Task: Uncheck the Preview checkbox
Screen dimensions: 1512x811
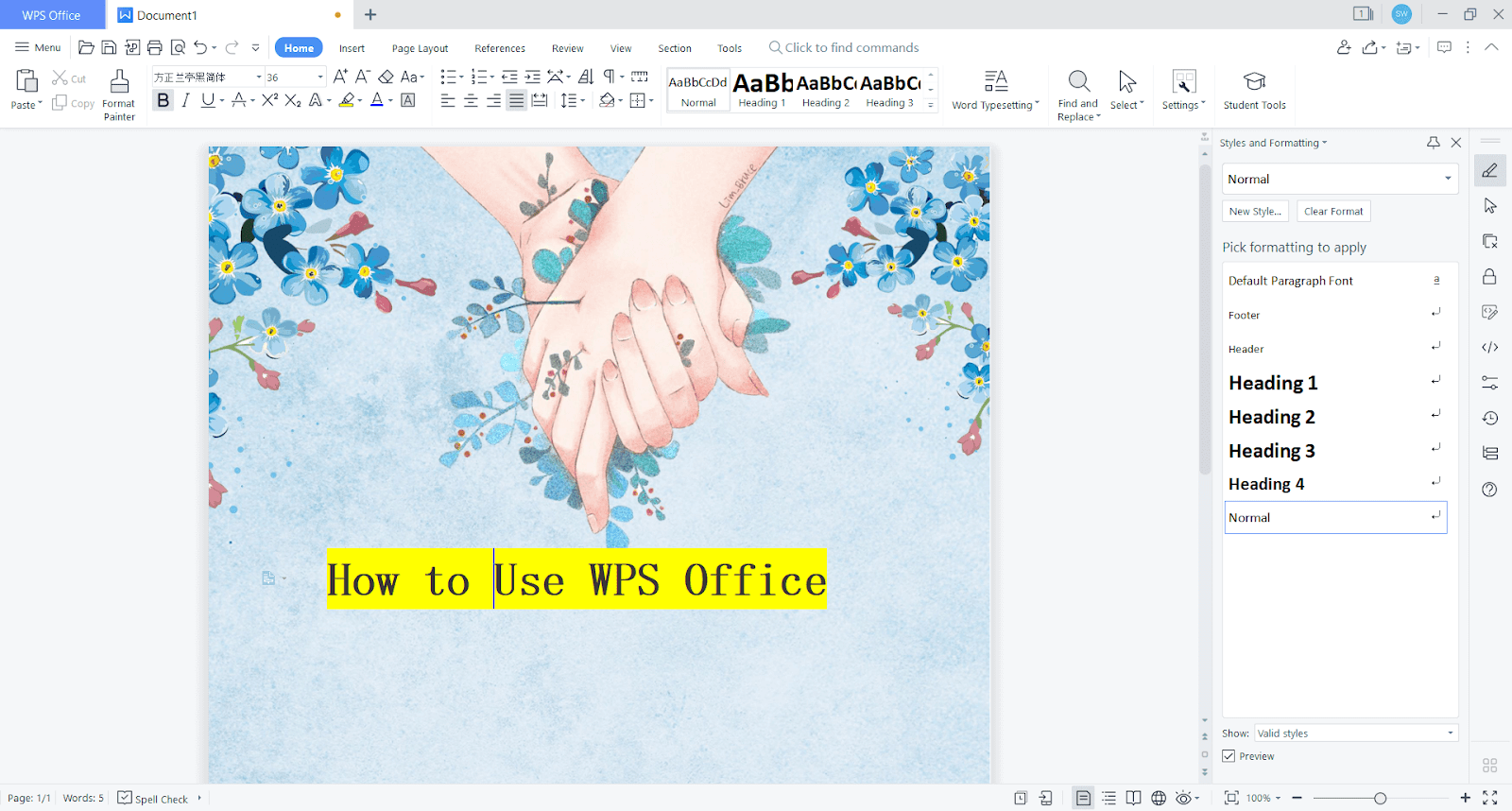Action: [x=1228, y=756]
